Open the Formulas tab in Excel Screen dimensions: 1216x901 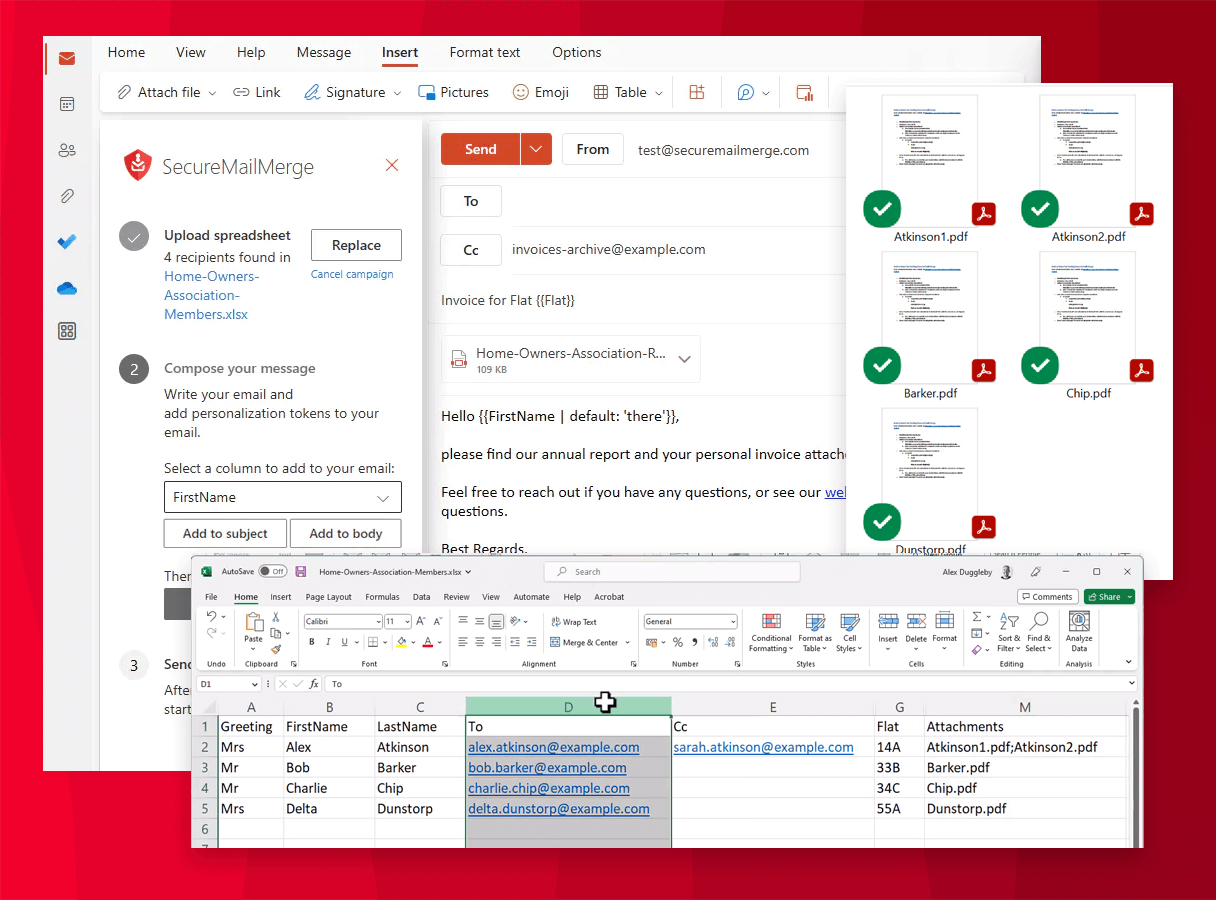coord(382,597)
